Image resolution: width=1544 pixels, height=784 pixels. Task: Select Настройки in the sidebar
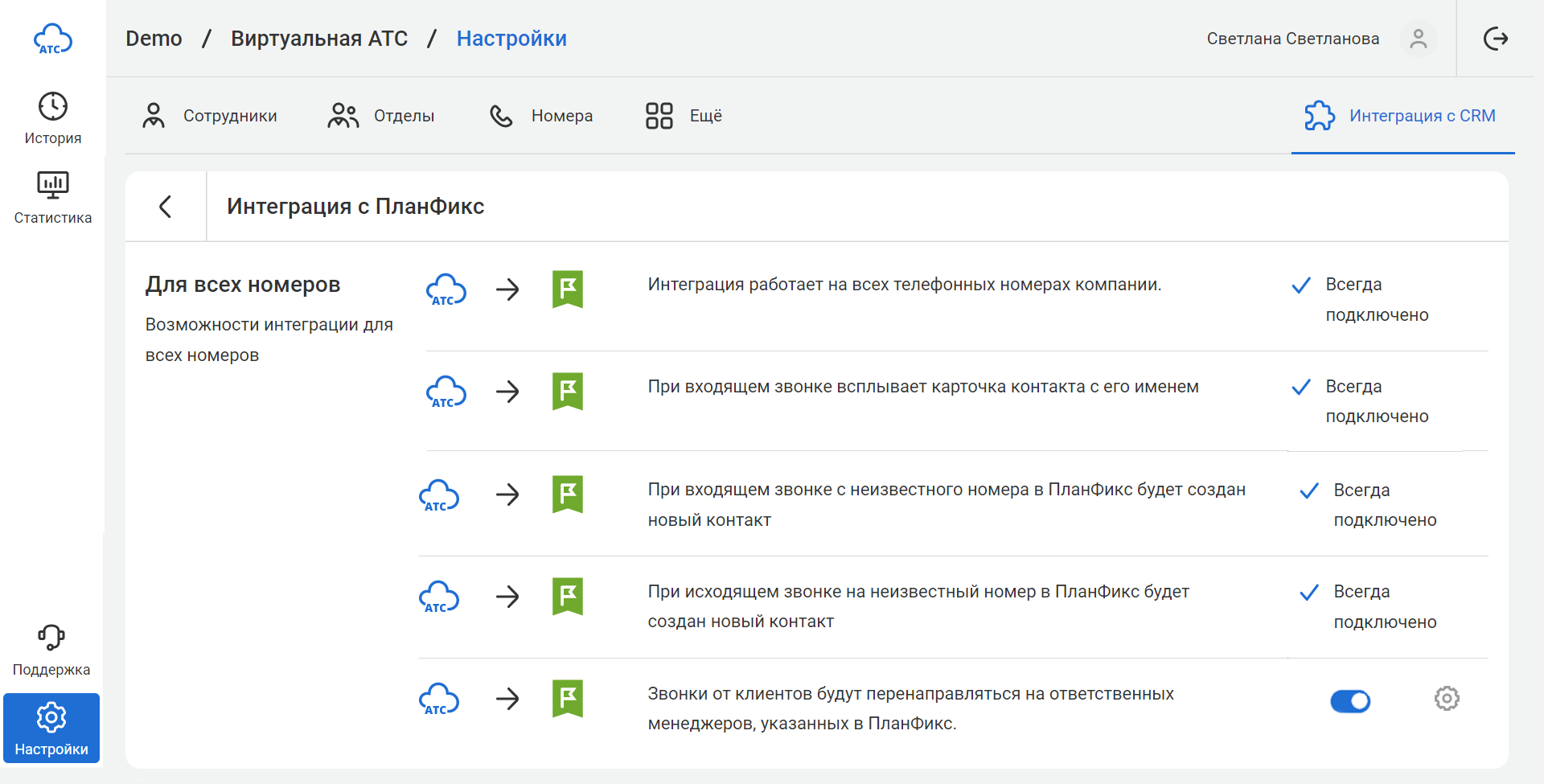(51, 729)
